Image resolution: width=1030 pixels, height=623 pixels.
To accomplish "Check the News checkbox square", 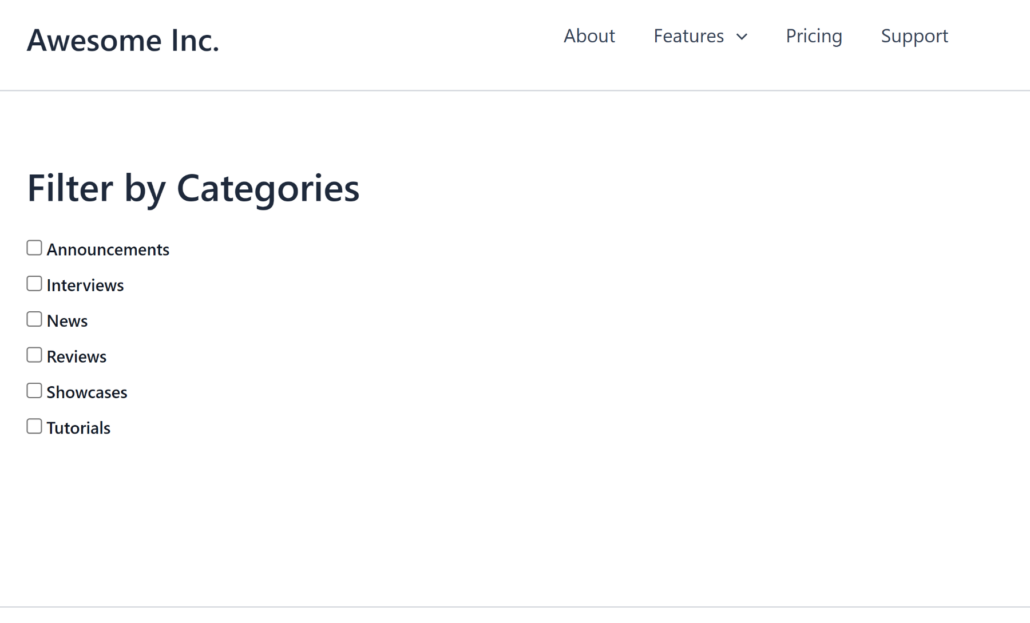I will (34, 320).
